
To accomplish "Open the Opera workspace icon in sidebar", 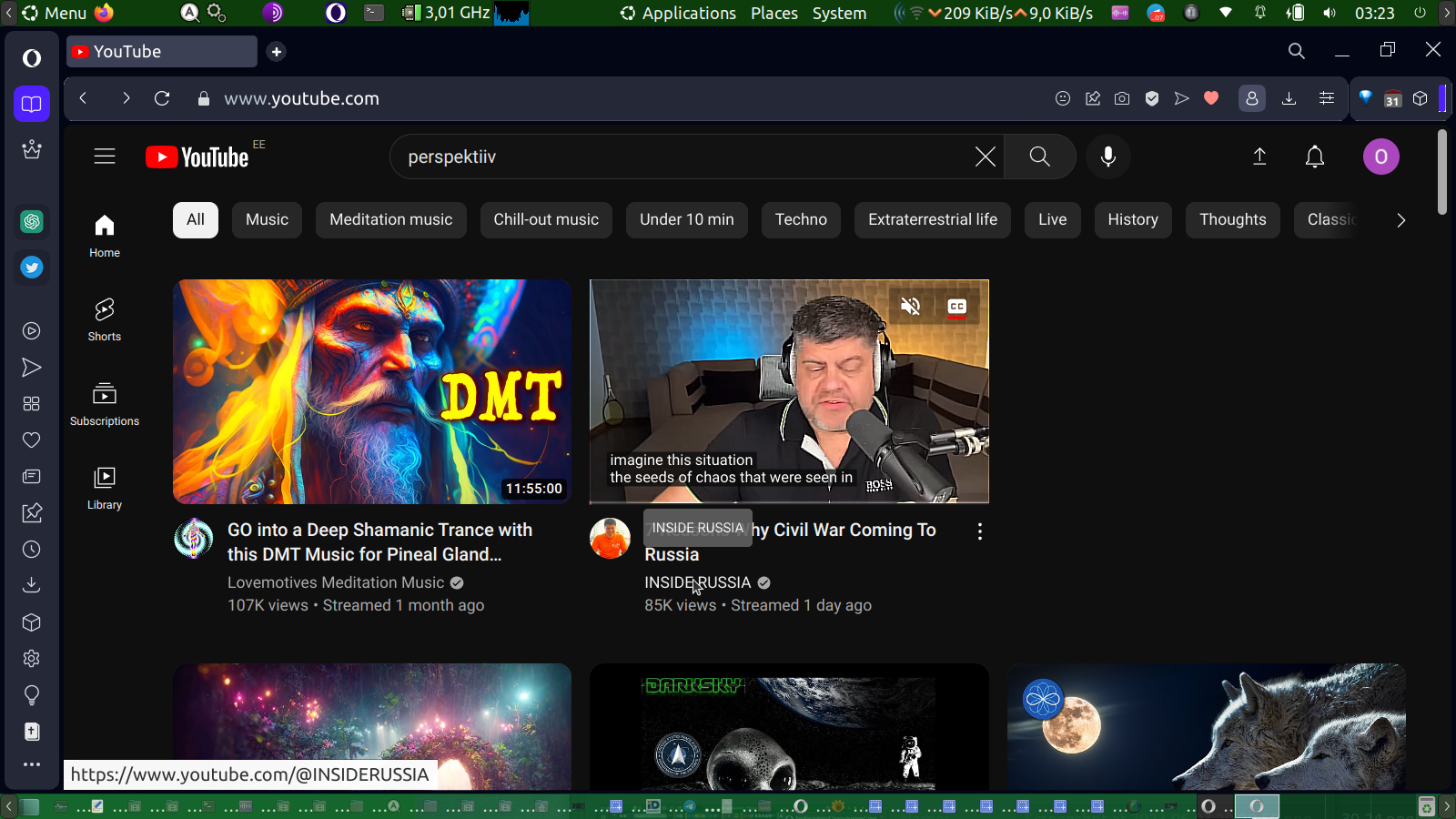I will (32, 104).
